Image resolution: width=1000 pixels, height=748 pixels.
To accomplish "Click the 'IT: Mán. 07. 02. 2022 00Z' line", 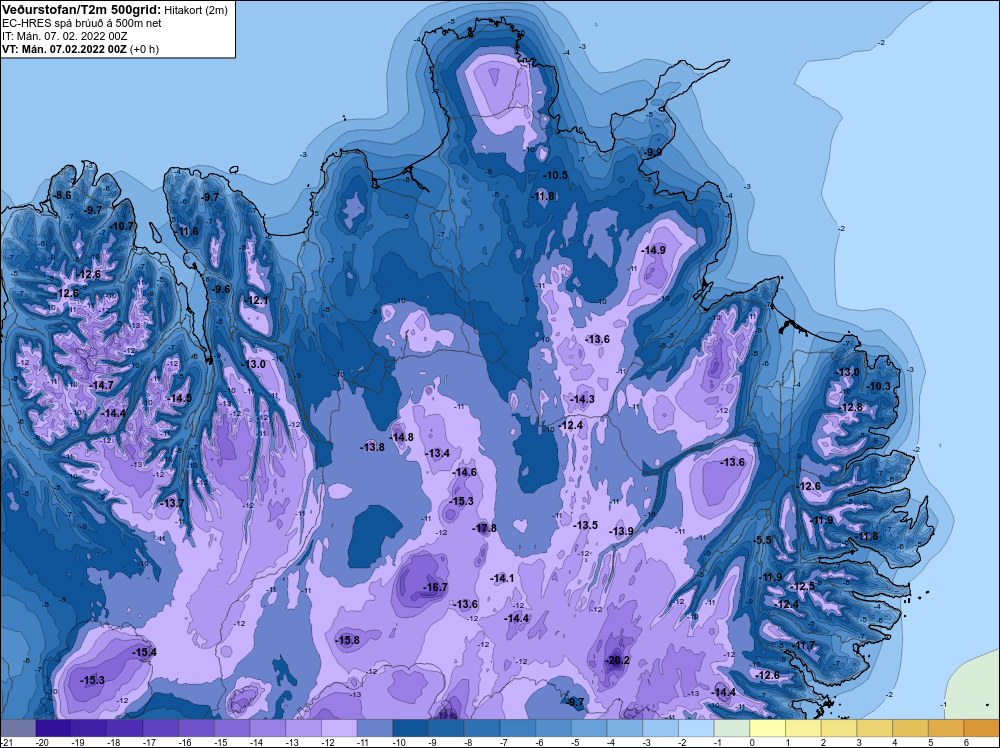I will pos(64,36).
